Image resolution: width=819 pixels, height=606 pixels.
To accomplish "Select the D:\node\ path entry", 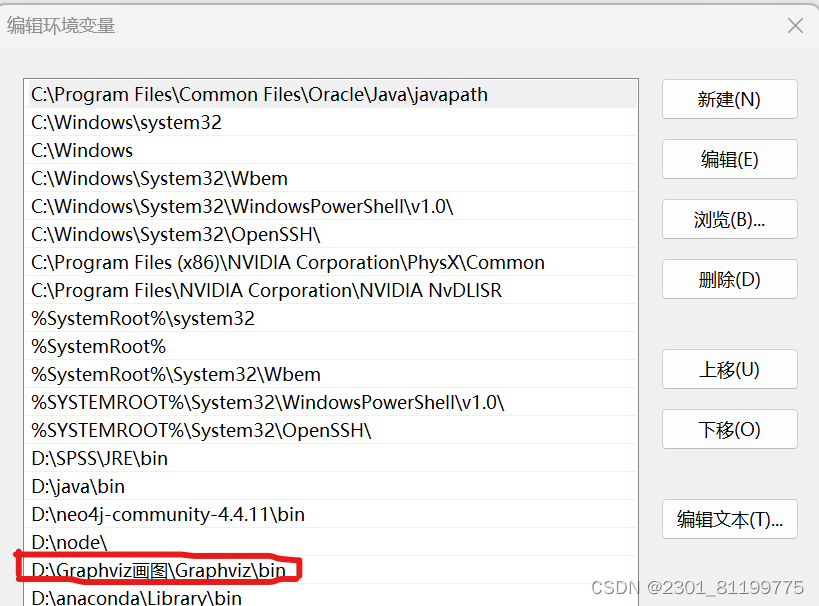I will point(80,541).
